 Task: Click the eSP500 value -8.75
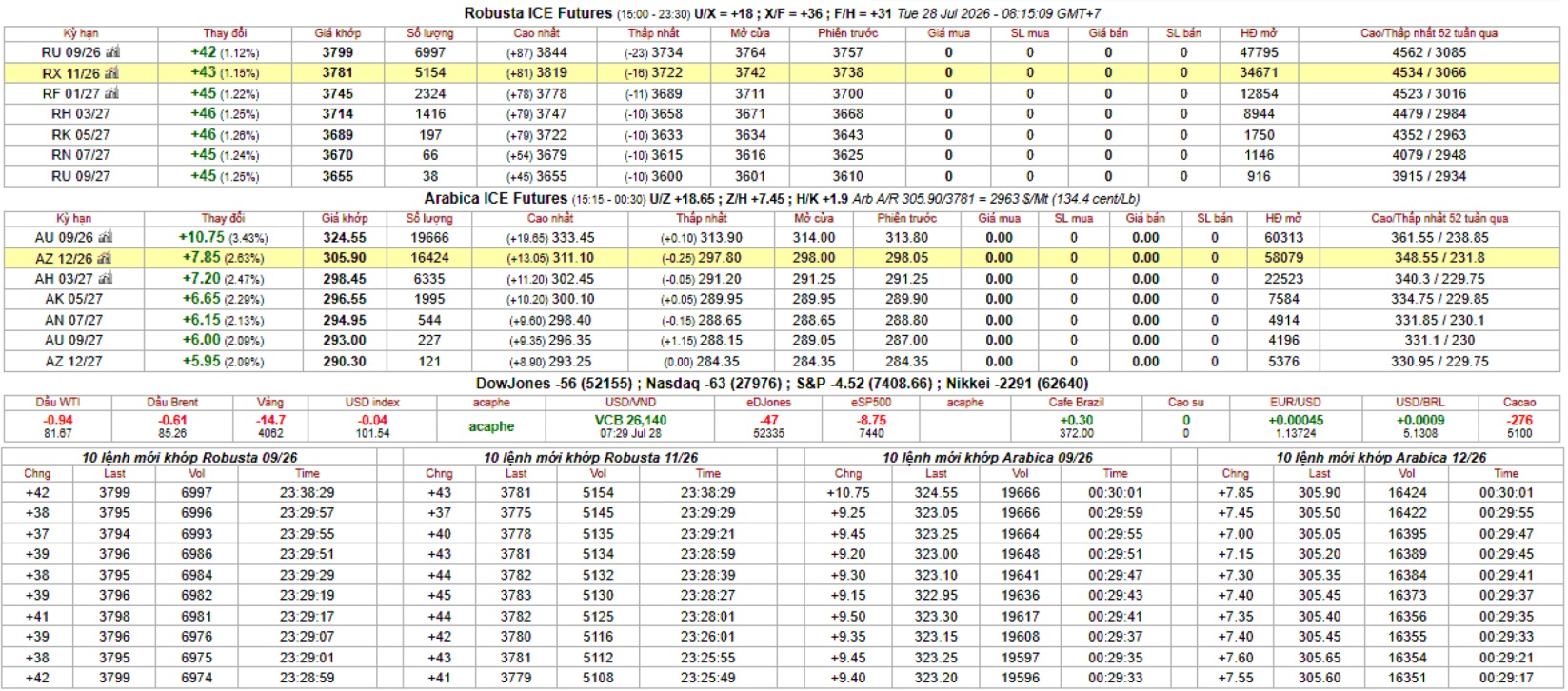pos(871,420)
